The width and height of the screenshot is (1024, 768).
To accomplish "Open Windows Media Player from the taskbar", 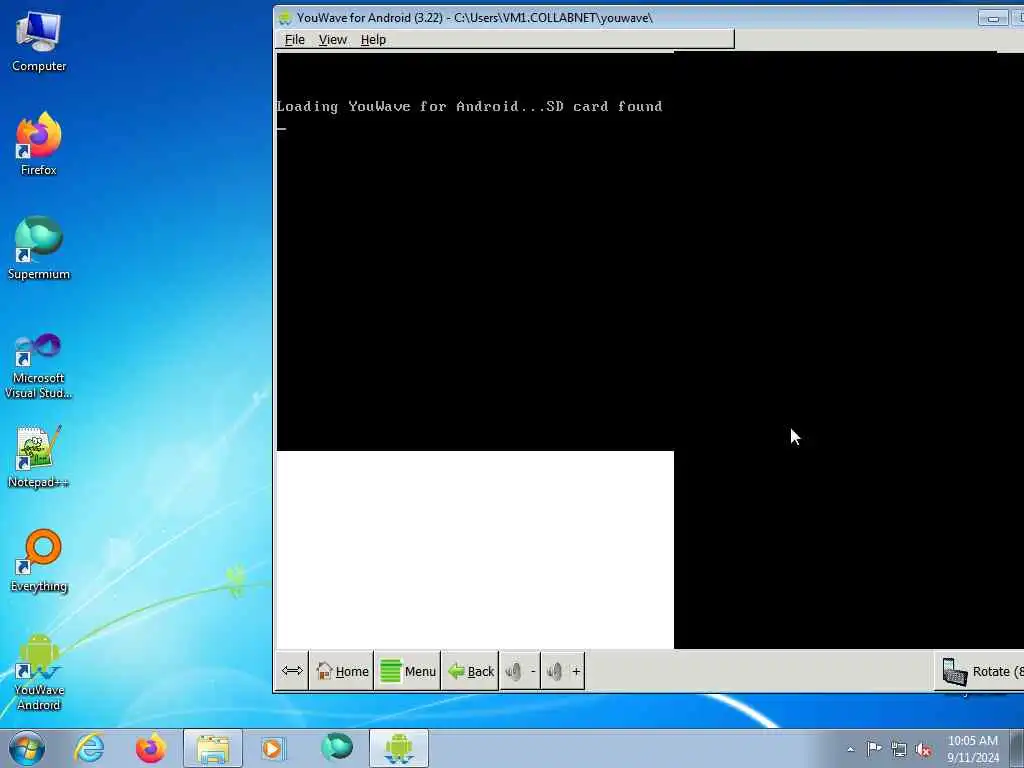I will tap(272, 748).
